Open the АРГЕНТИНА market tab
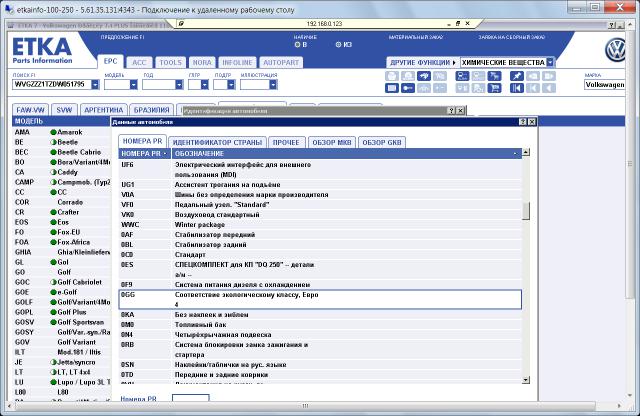 point(104,110)
